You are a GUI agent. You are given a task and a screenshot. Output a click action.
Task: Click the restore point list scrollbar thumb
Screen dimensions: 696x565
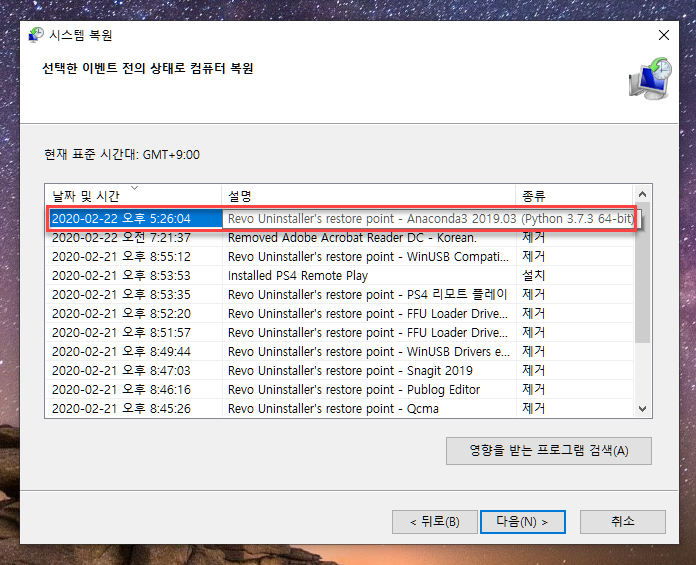[642, 273]
